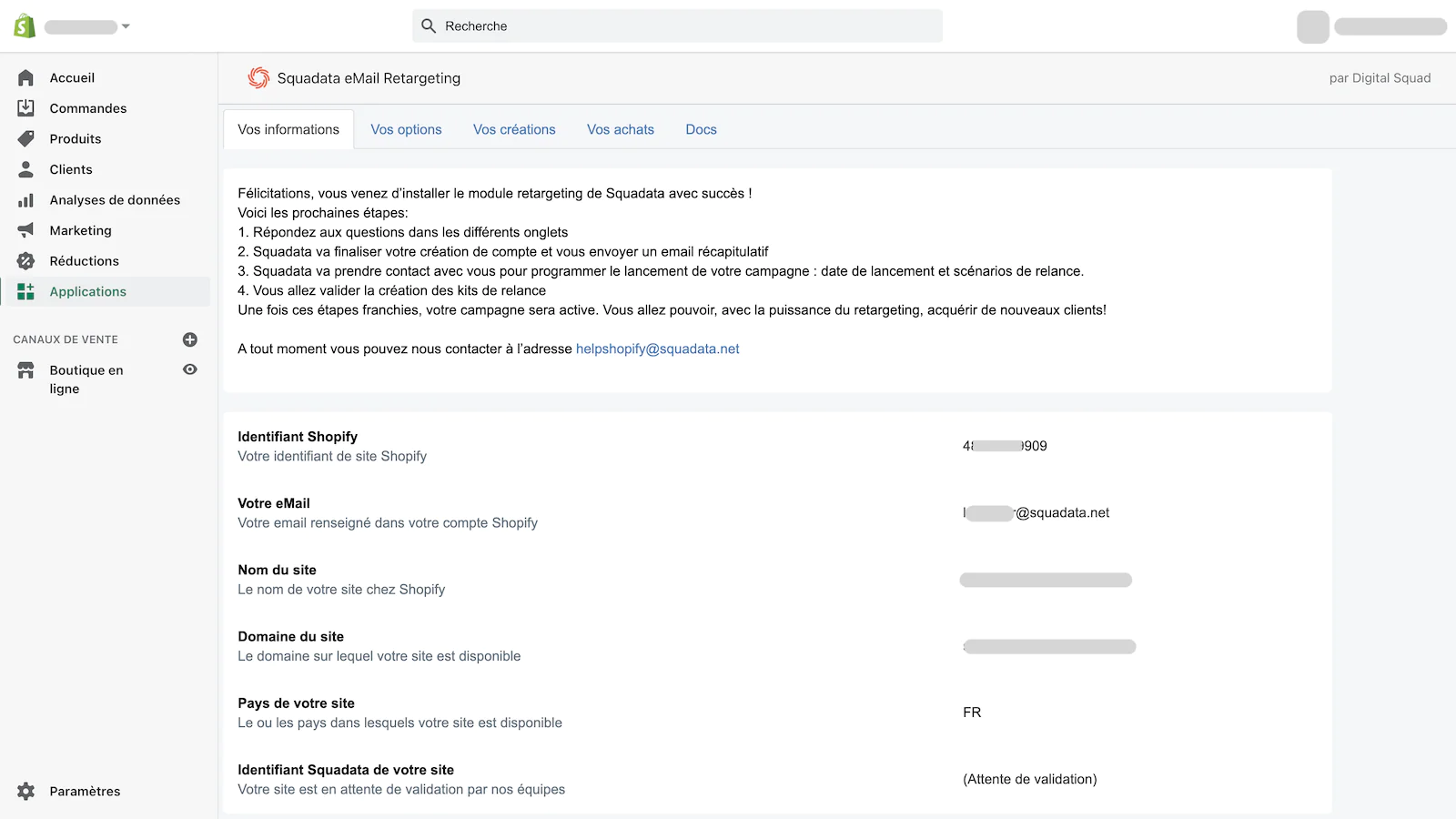Click the '(Attente de validation)' status

point(1030,779)
